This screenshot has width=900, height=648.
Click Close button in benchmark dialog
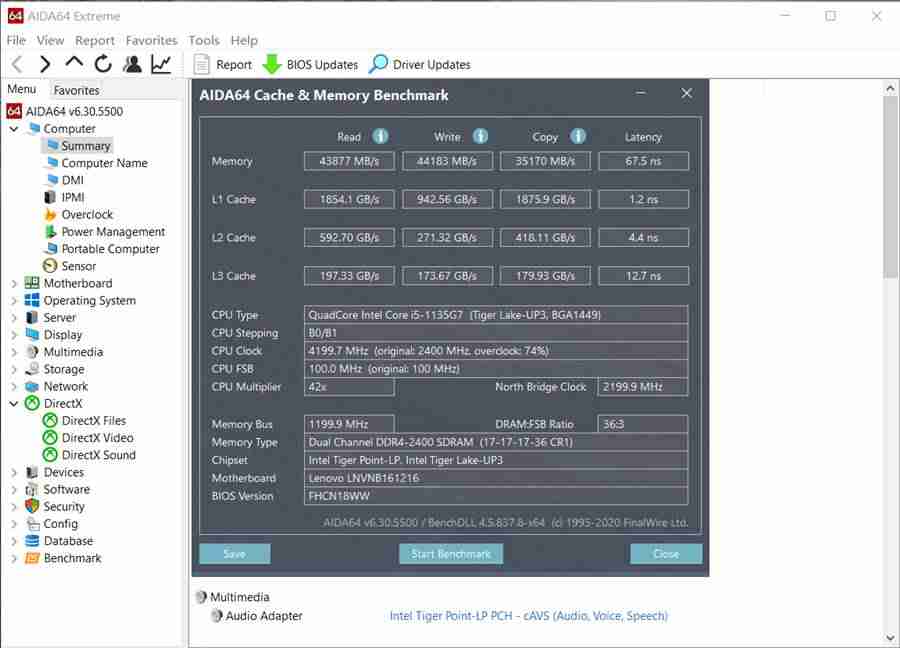click(x=666, y=554)
